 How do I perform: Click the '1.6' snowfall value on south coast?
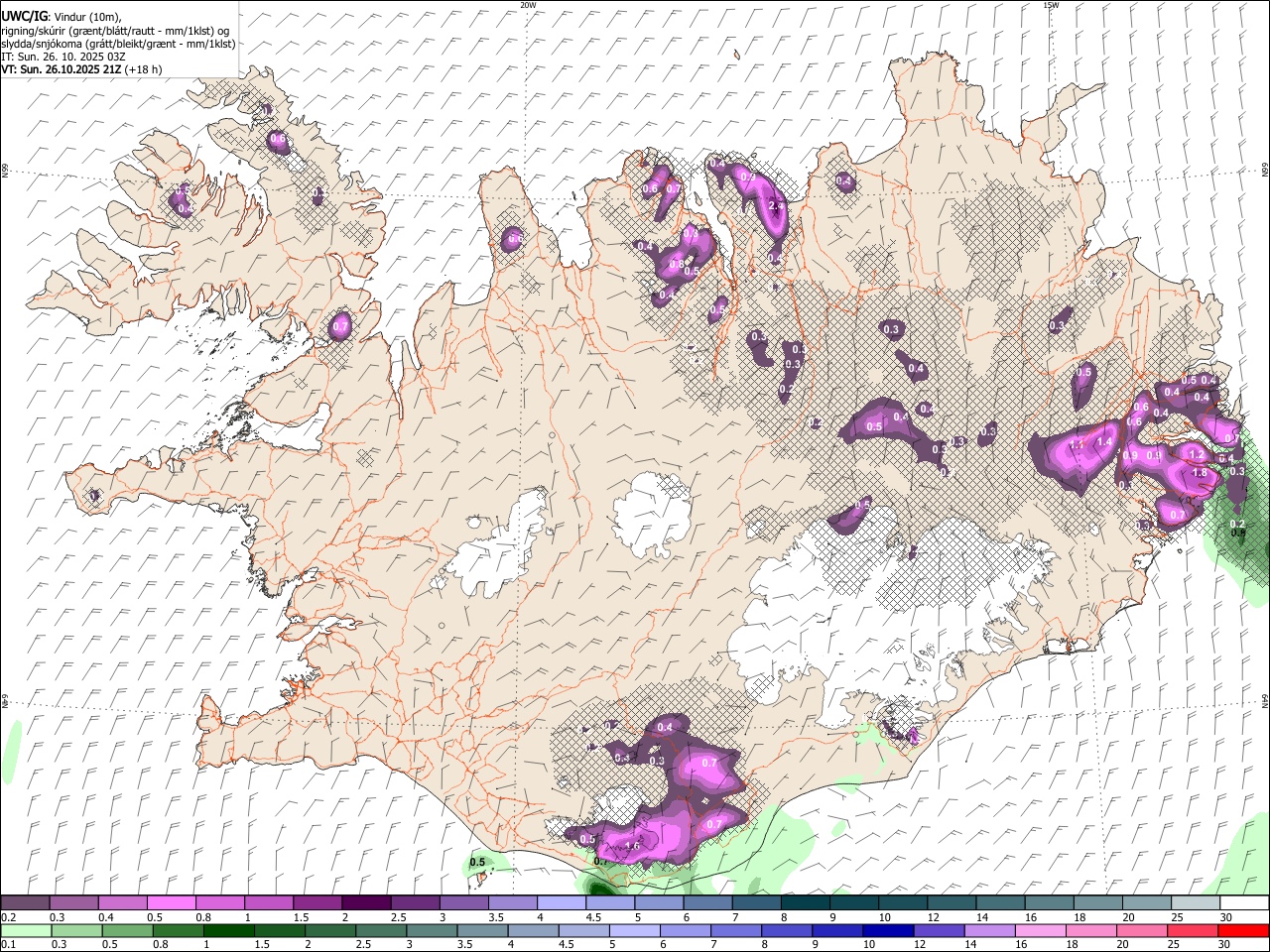click(632, 846)
